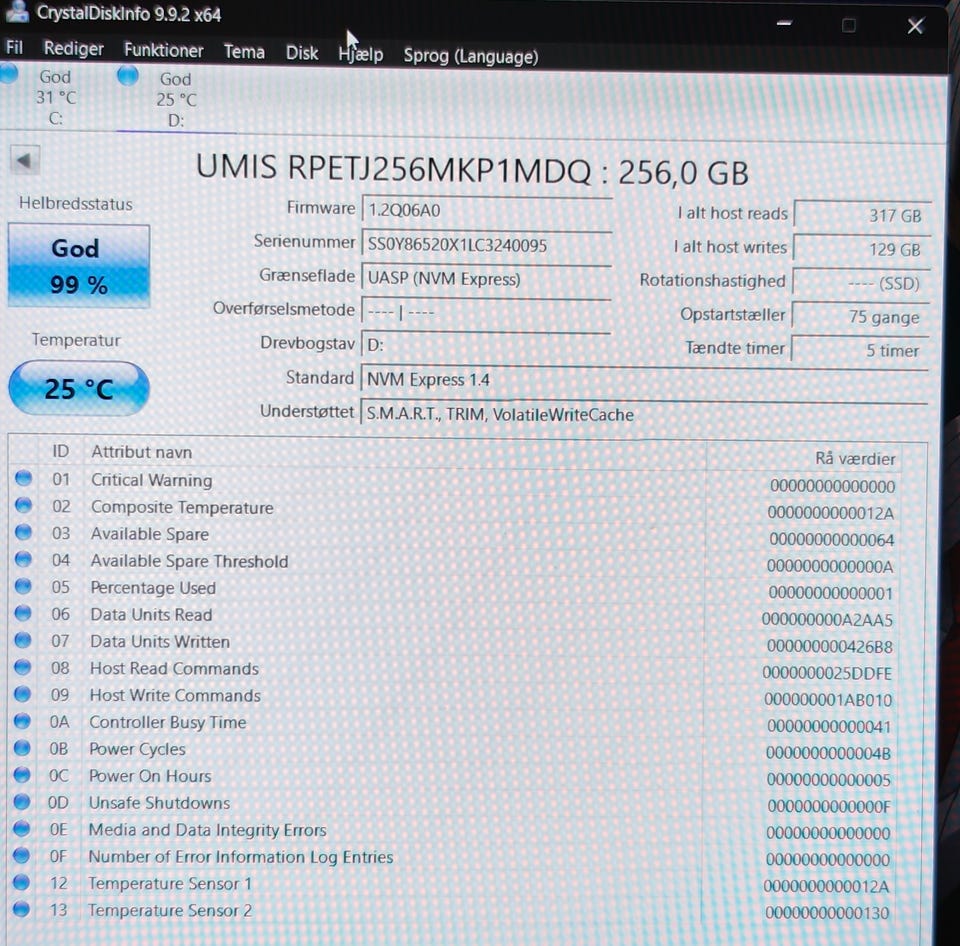Click the Tændte timer value 5 timer
The image size is (960, 946).
click(x=860, y=350)
